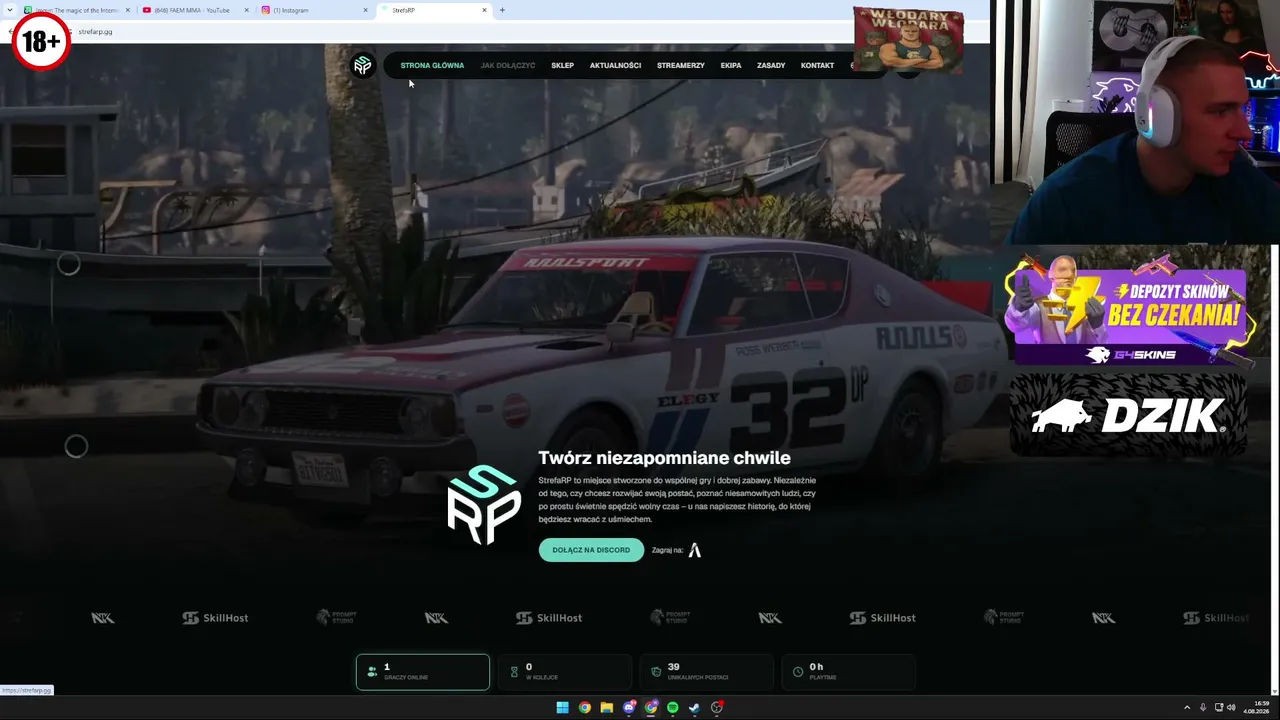Open OBS Studio from the taskbar
The width and height of the screenshot is (1280, 720).
tap(717, 707)
